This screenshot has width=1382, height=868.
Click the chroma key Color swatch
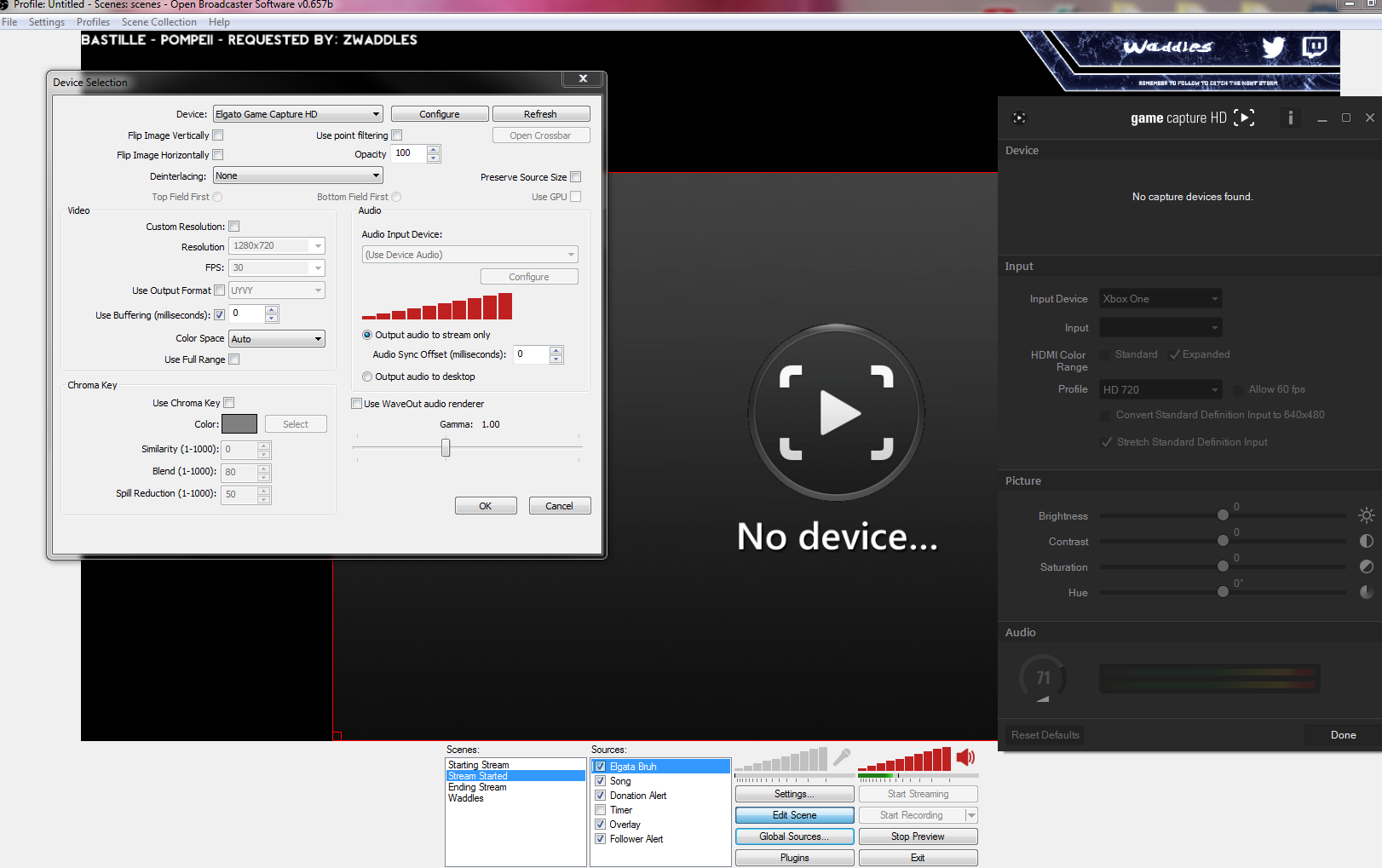coord(239,424)
